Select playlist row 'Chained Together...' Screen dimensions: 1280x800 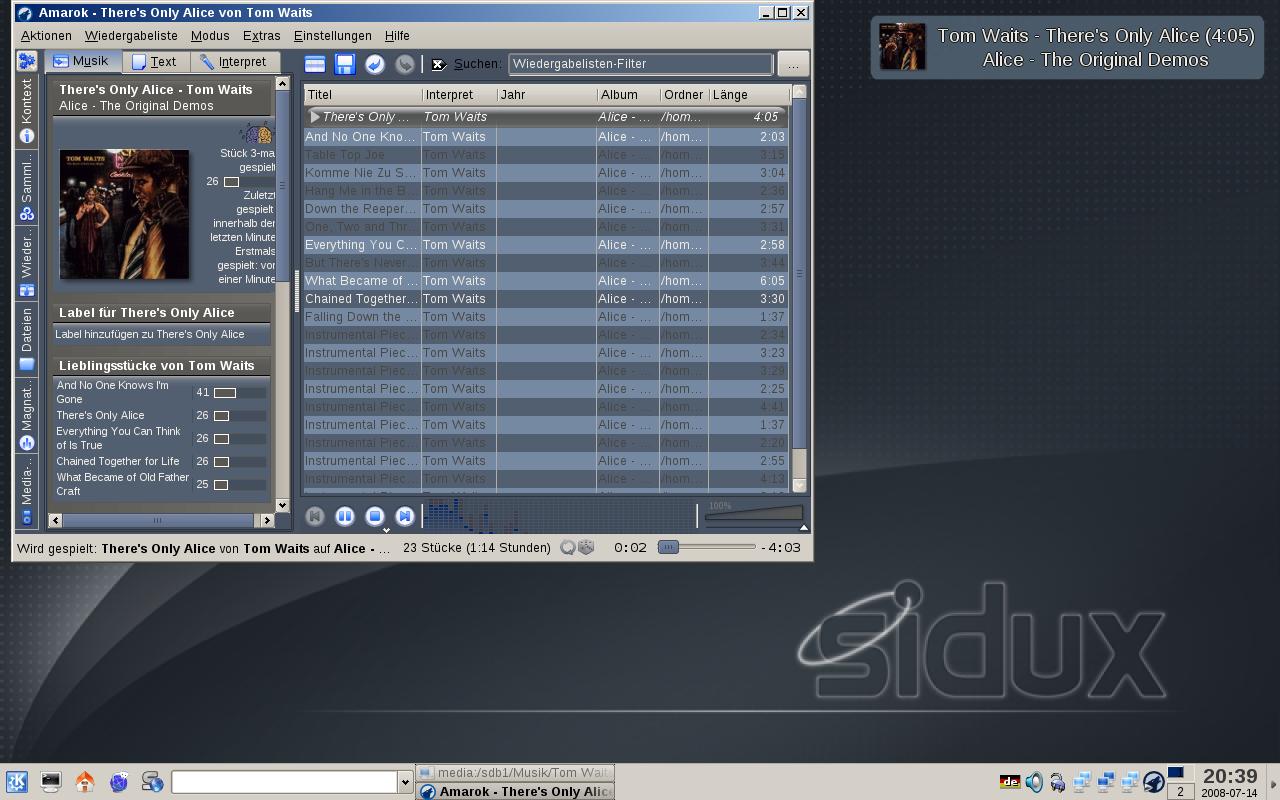click(546, 299)
